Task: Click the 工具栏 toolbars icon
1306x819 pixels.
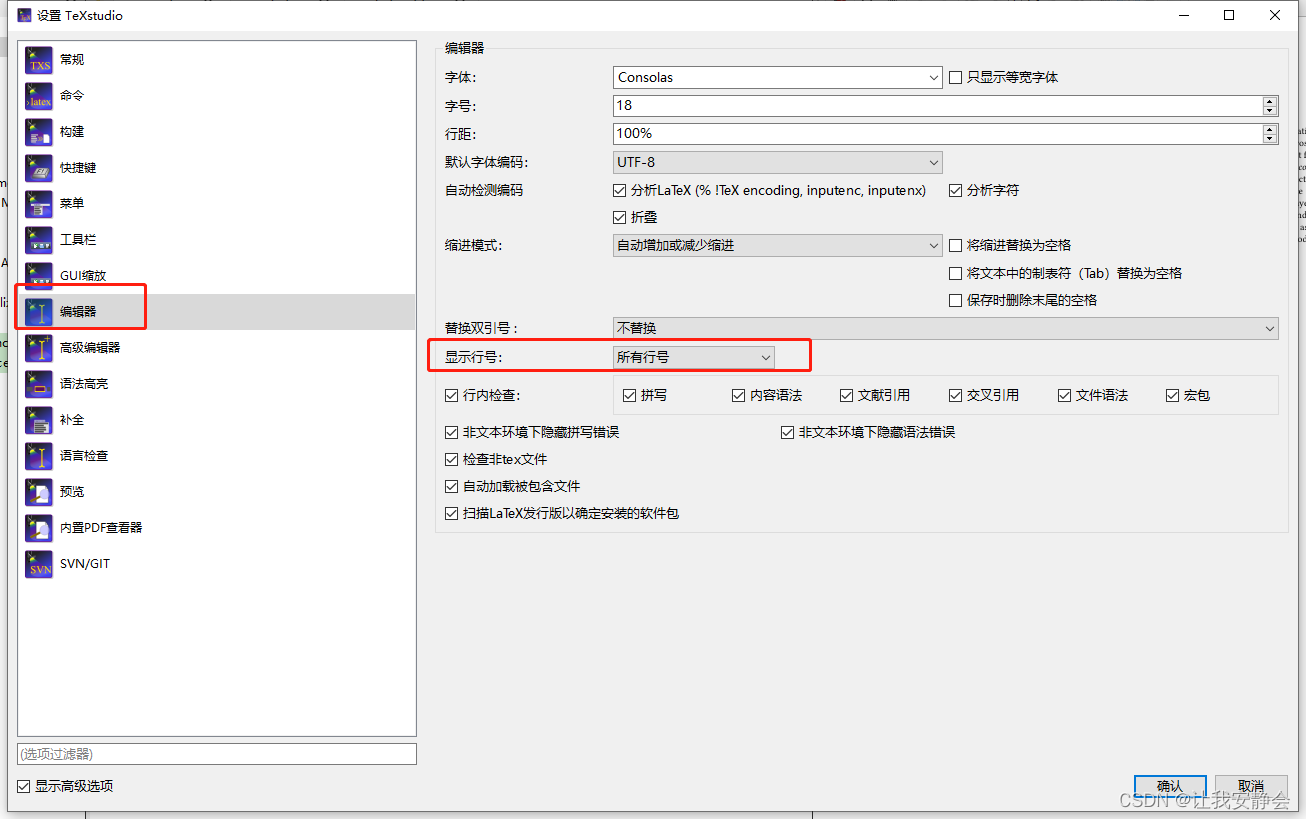Action: 39,240
